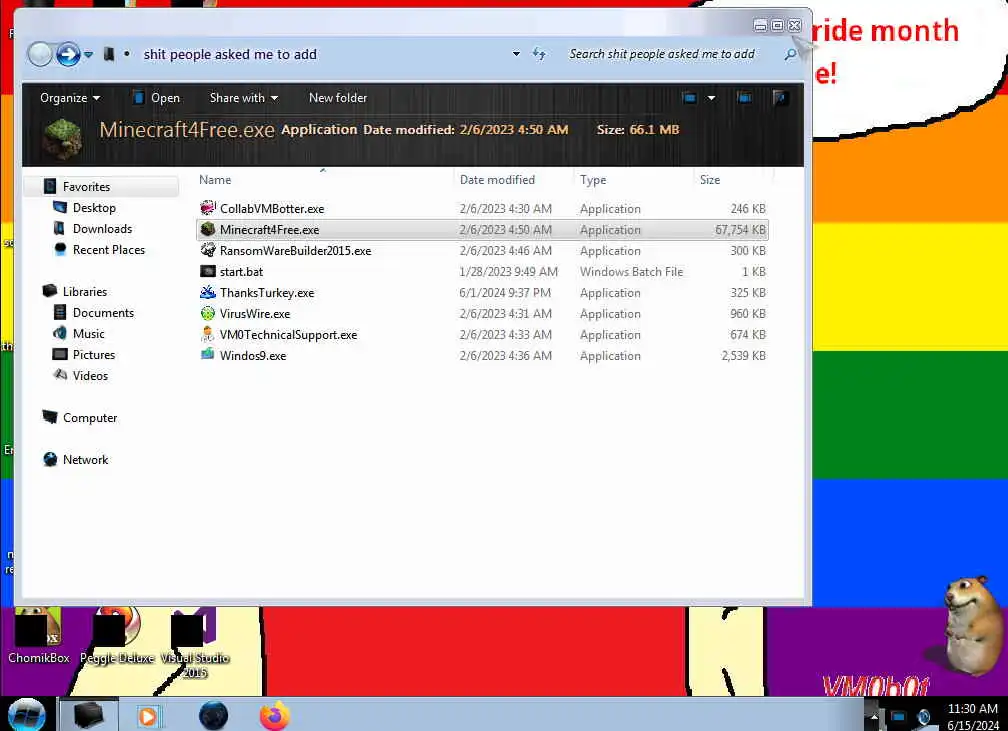Click the Explorer folder taskbar icon
1008x731 pixels.
(x=89, y=715)
